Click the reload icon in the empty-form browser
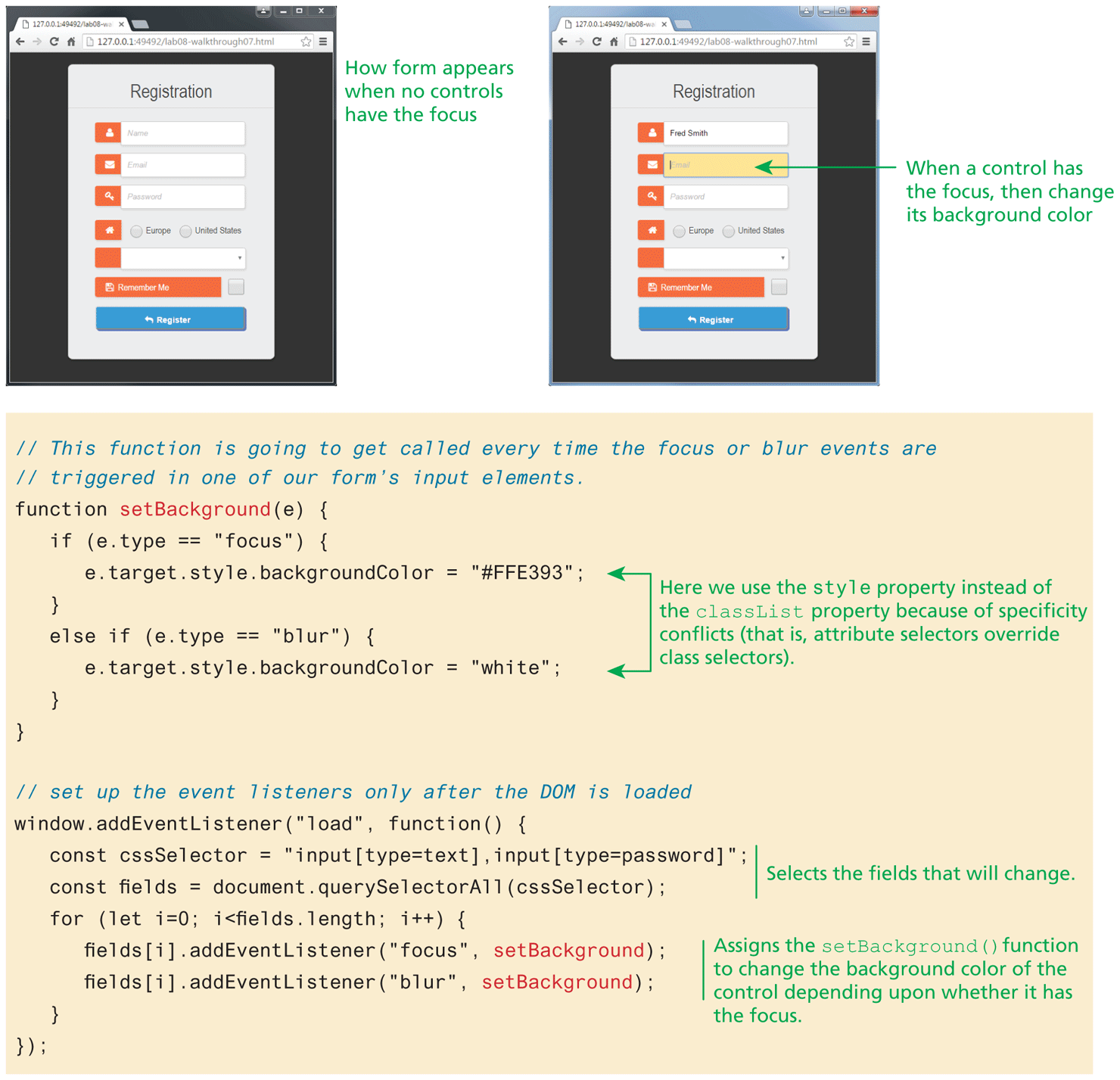This screenshot has width=1120, height=1080. 54,42
